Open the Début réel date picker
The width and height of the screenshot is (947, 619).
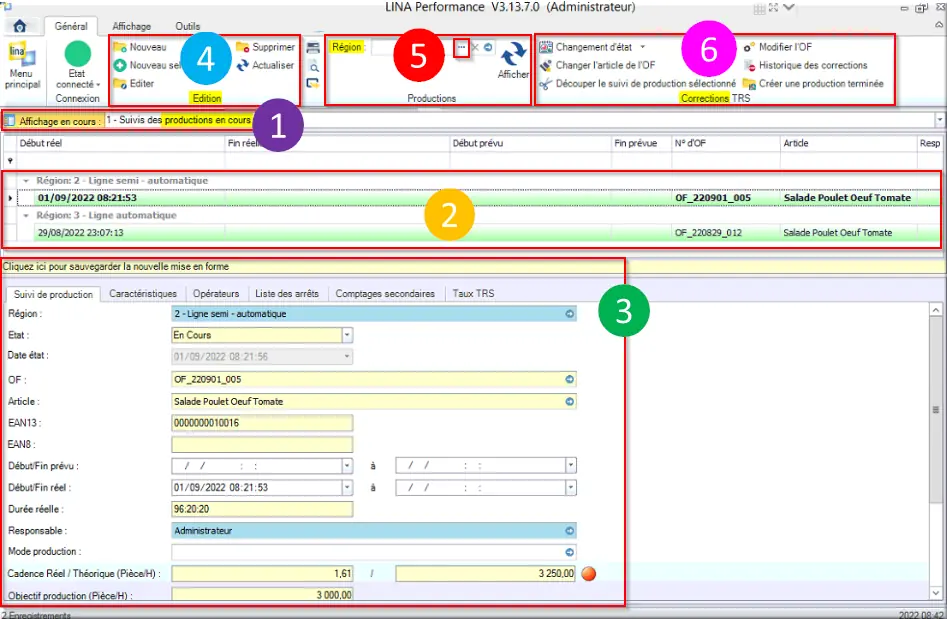347,488
